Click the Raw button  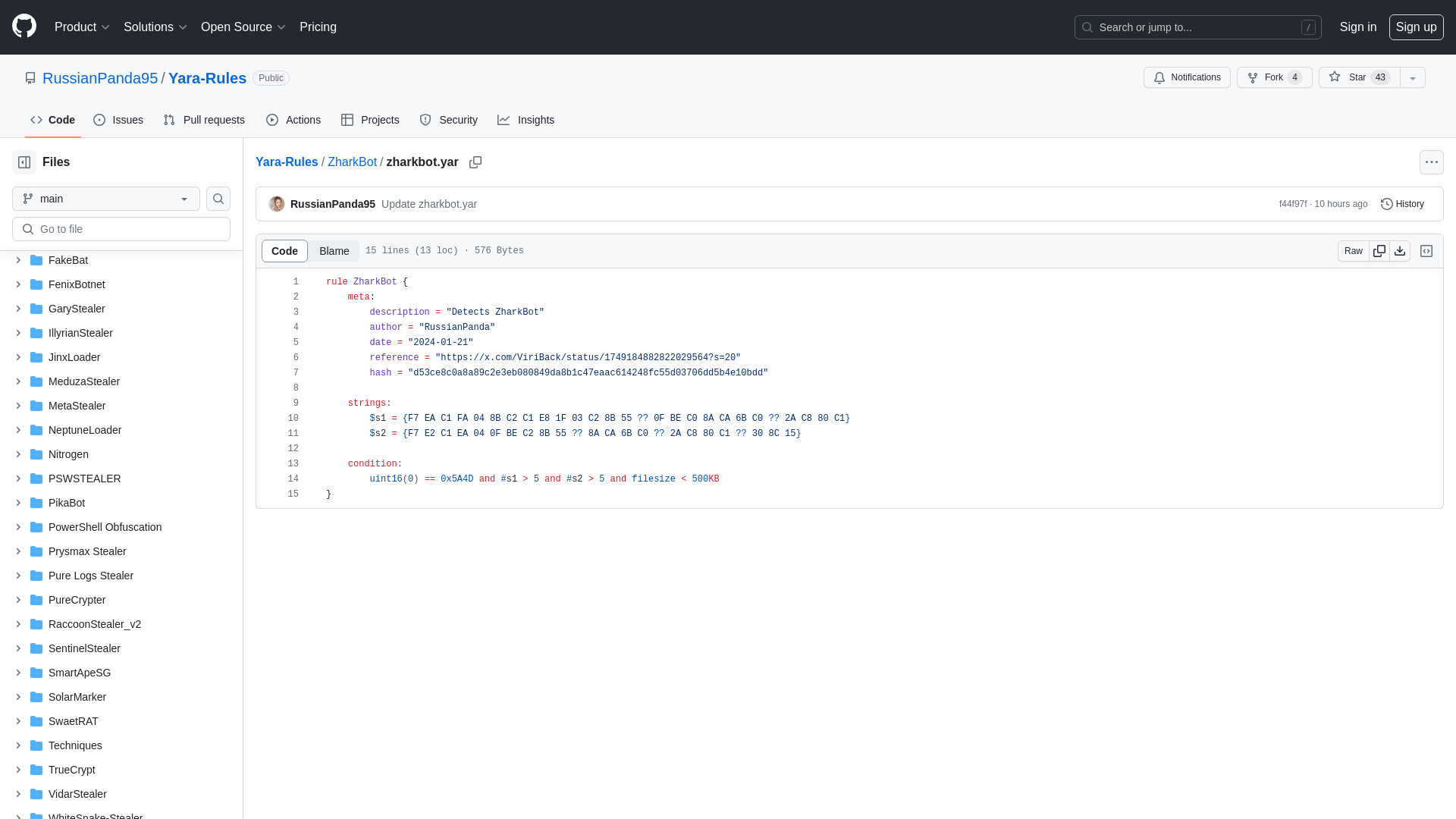1354,251
